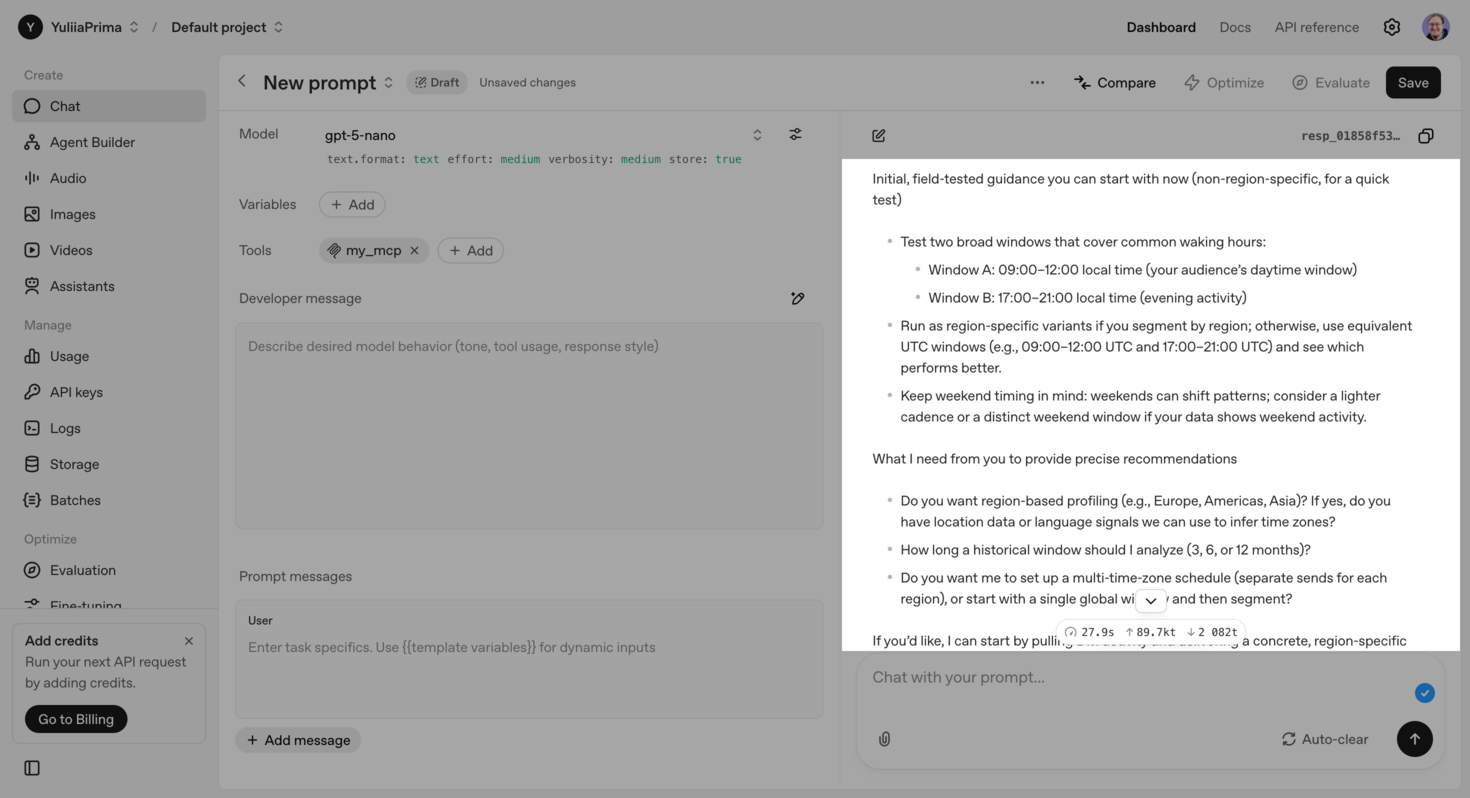This screenshot has height=798, width=1470.
Task: Click the edit developer message icon
Action: pyautogui.click(x=797, y=298)
